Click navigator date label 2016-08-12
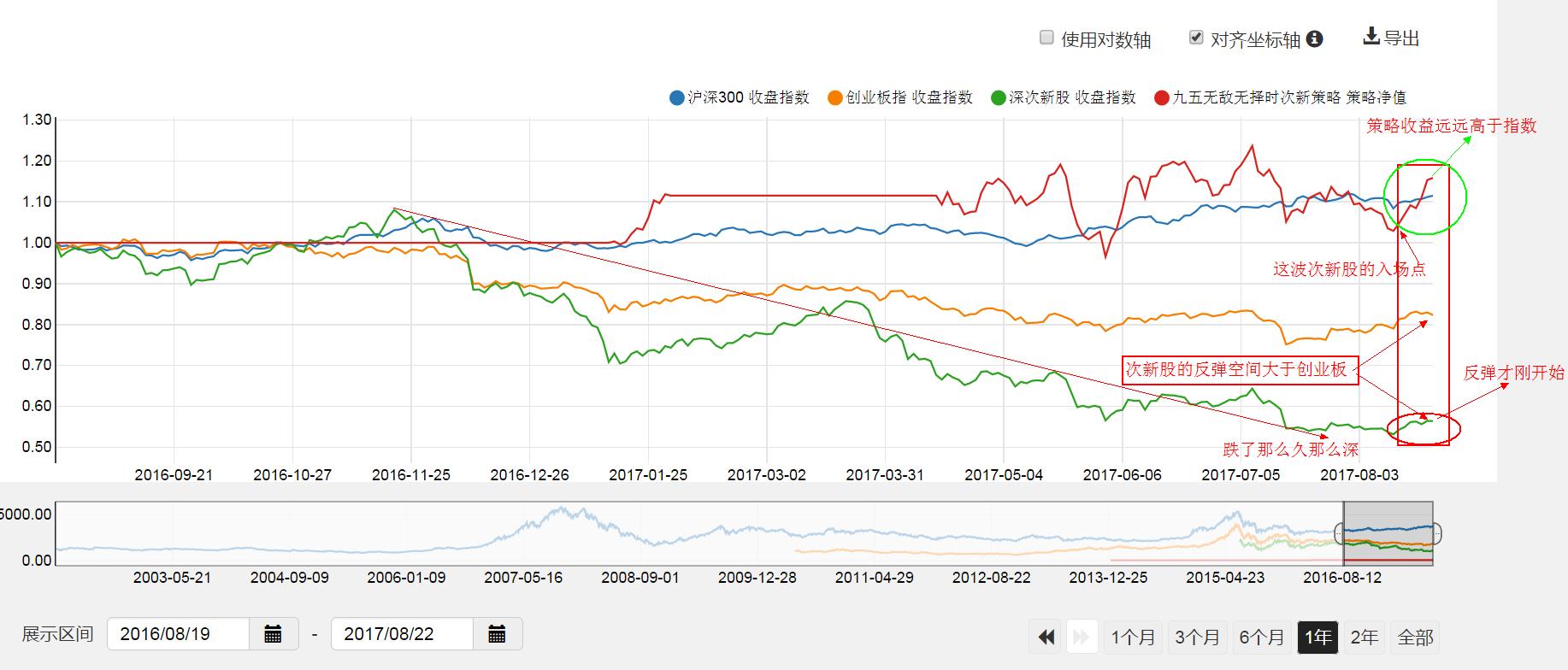1568x670 pixels. tap(1342, 578)
